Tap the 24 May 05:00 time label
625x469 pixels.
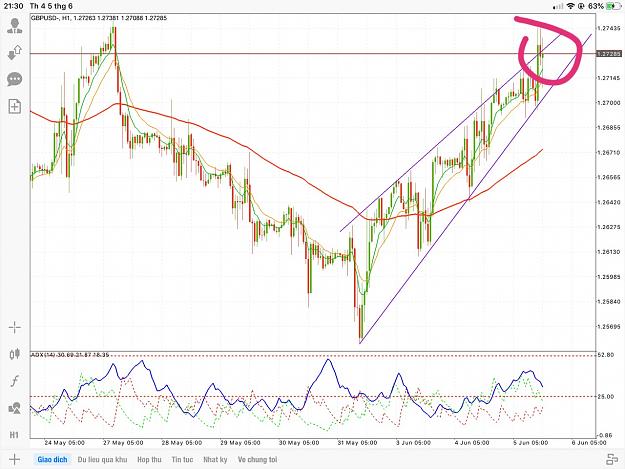64,443
